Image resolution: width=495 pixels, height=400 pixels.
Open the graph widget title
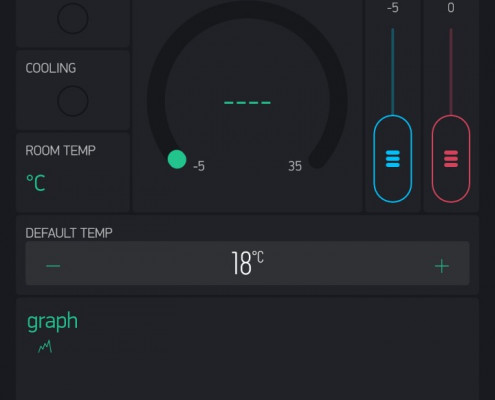(x=52, y=321)
